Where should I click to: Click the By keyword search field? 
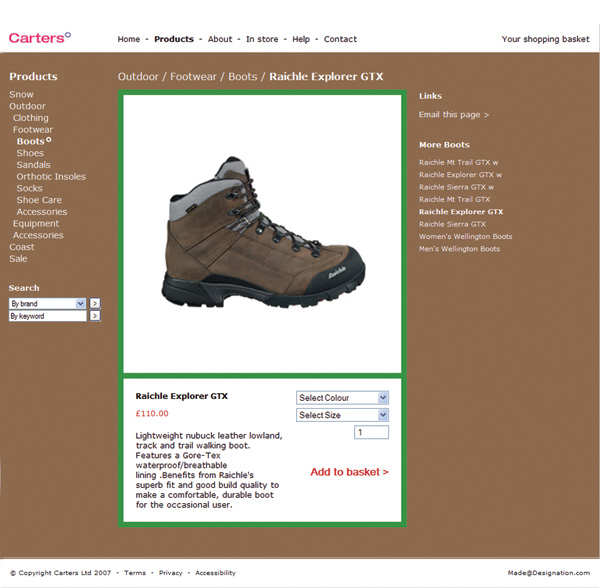click(x=47, y=316)
